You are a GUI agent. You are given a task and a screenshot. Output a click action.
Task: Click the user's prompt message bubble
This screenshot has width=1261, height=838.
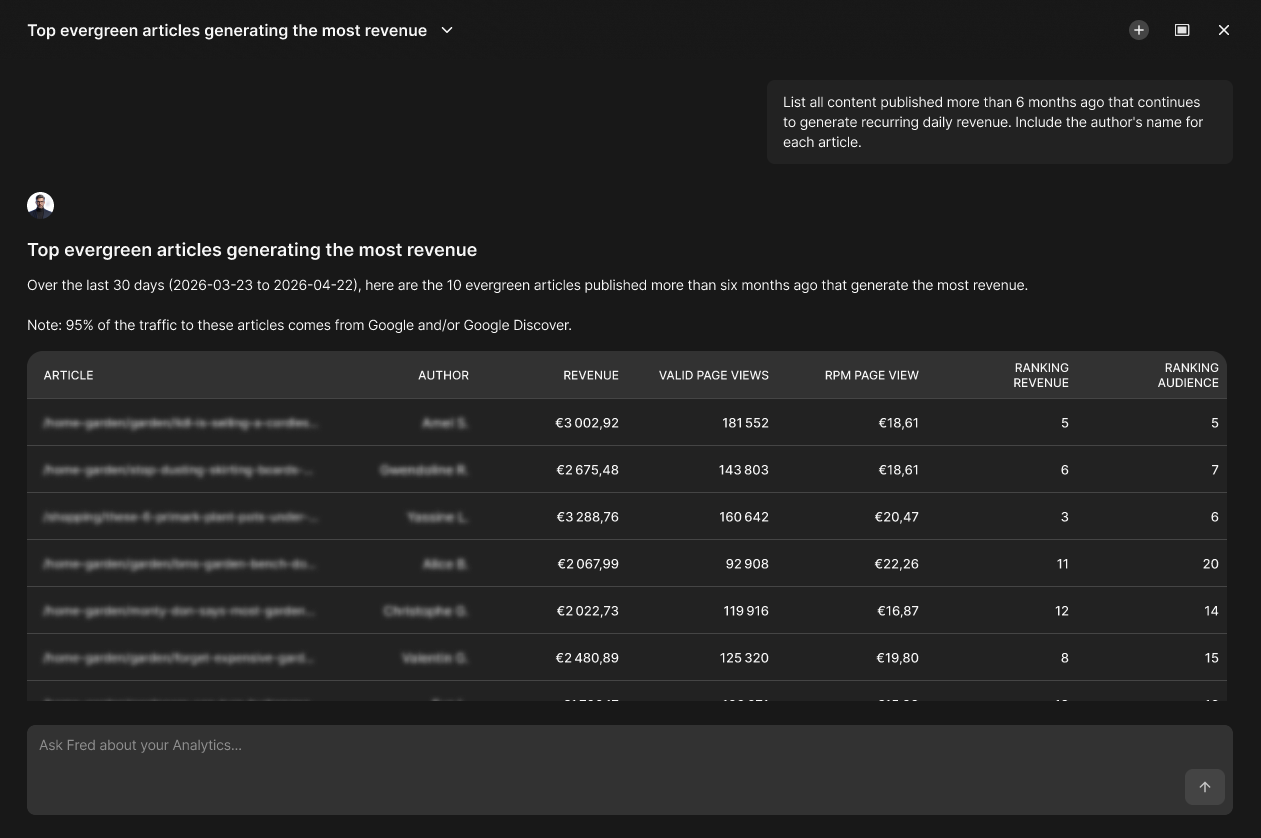coord(1000,122)
